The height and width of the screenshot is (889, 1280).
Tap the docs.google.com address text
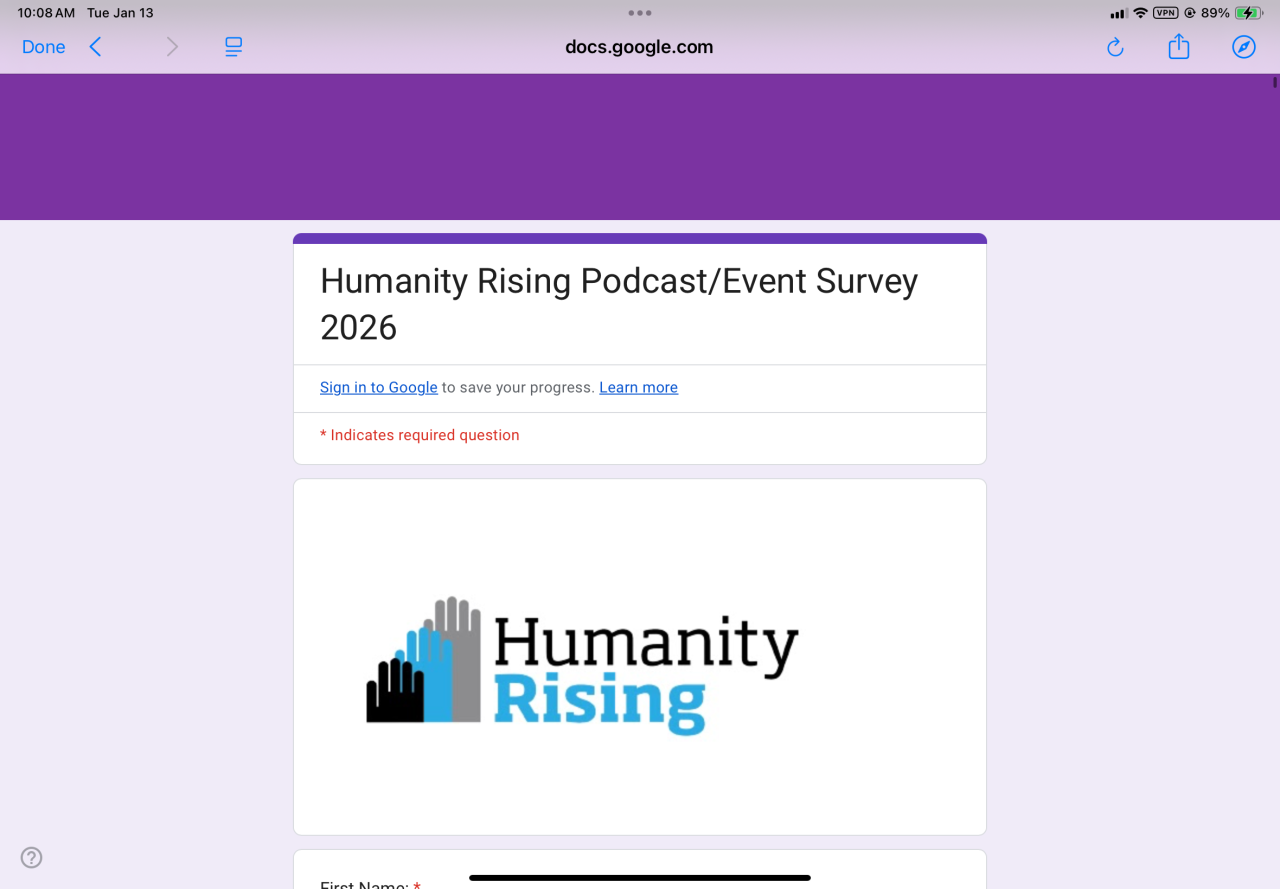tap(639, 47)
